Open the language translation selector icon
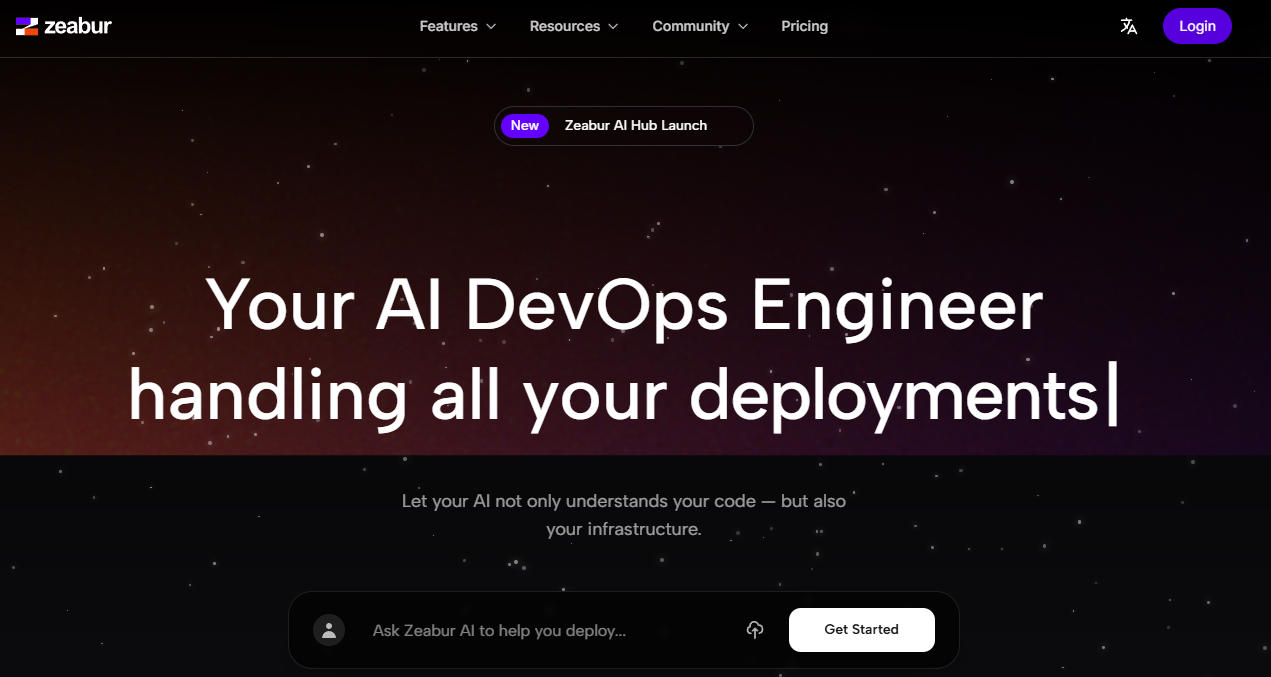The height and width of the screenshot is (677, 1271). pyautogui.click(x=1129, y=26)
